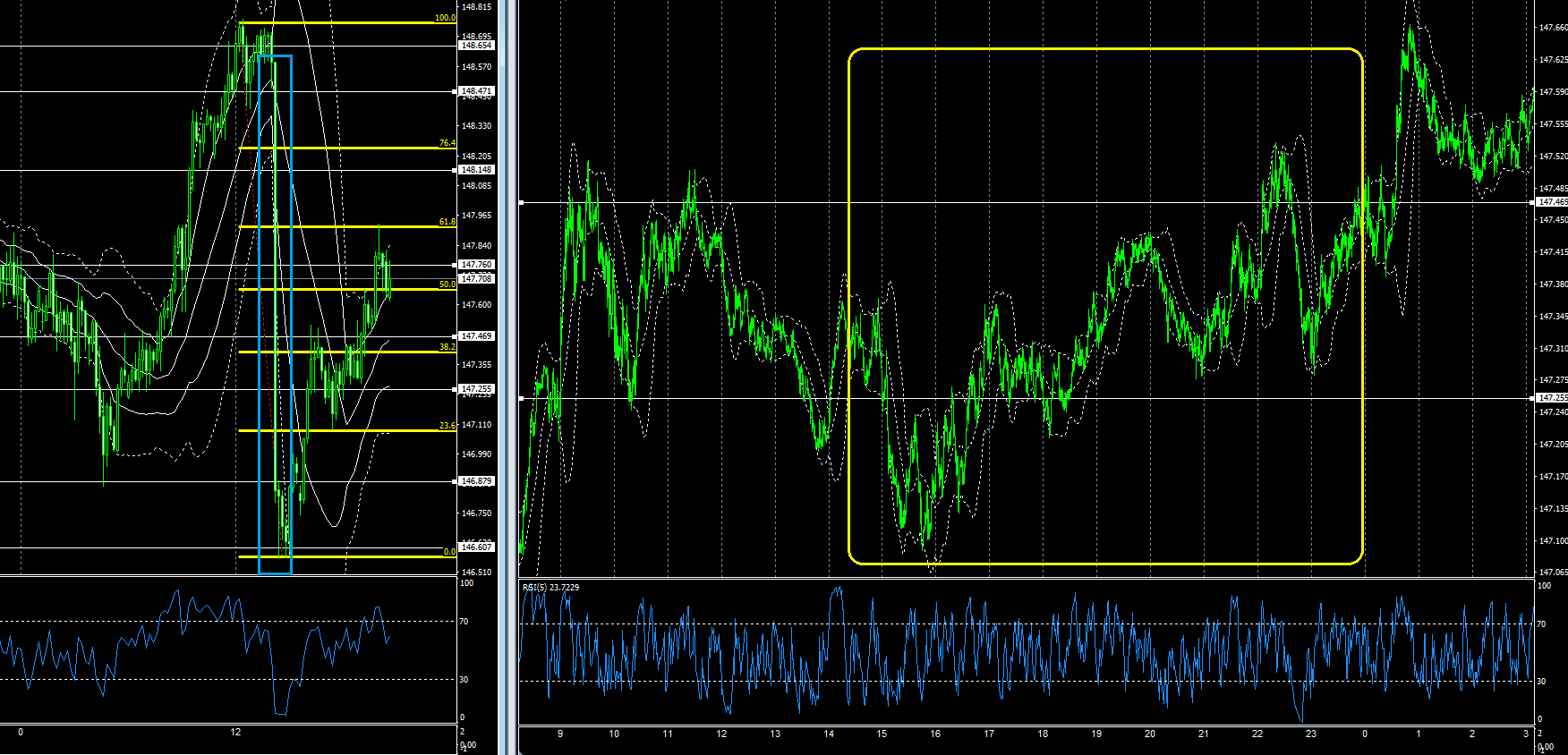Select the Fibonacci 0.0 level label
The height and width of the screenshot is (755, 1568).
pos(449,552)
